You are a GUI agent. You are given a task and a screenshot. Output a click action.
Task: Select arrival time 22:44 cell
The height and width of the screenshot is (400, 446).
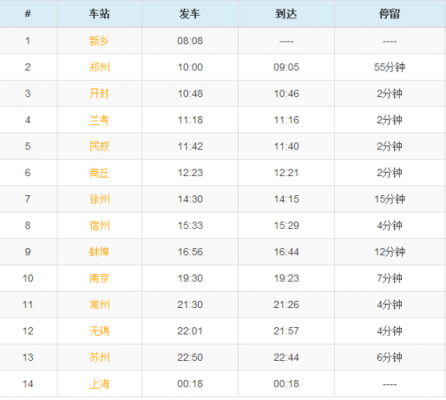[286, 357]
